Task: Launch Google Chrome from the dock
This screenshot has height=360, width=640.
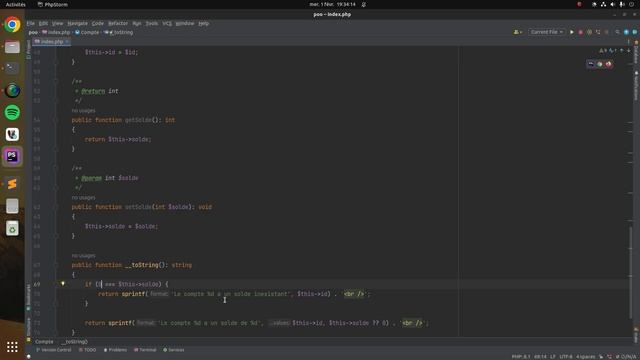Action: 12,24
